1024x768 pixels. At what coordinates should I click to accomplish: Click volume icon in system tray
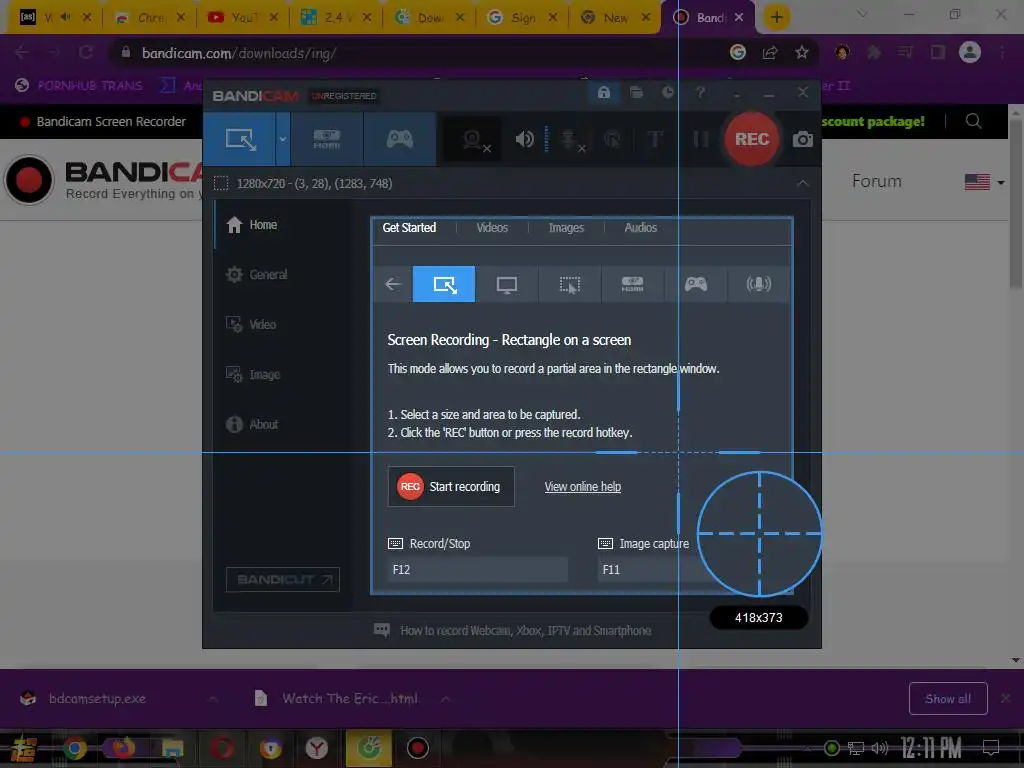[879, 748]
